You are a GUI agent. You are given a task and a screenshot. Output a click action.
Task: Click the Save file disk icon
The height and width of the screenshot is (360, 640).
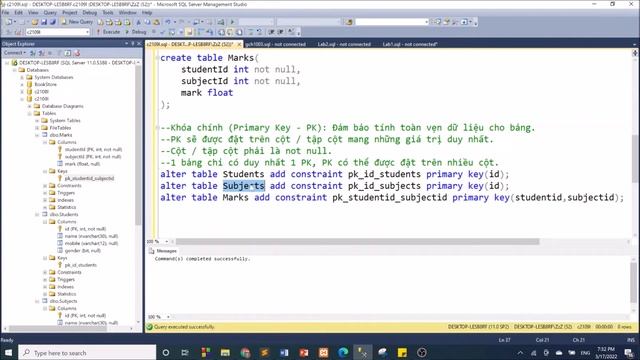44,22
